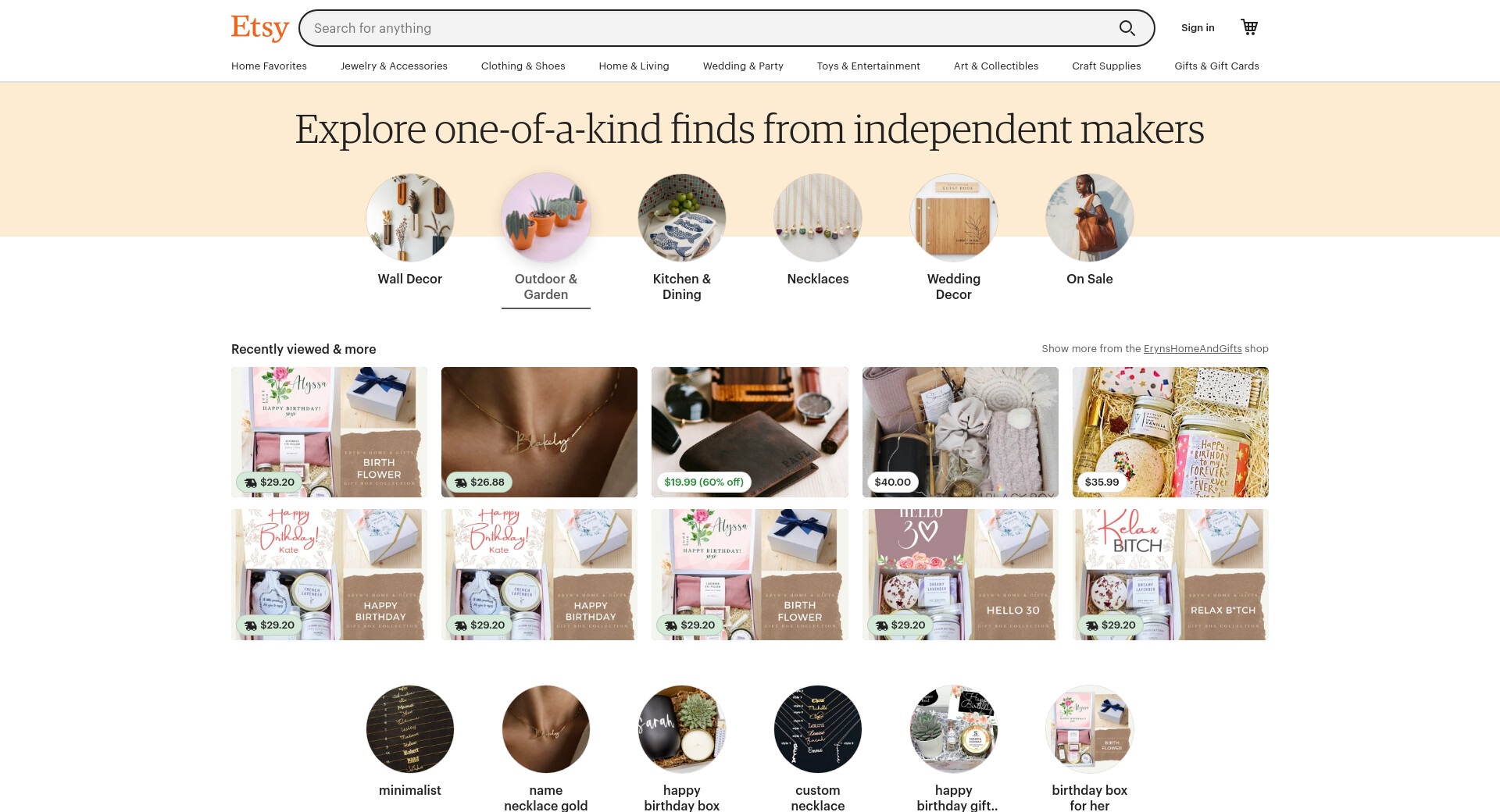1500x812 pixels.
Task: Open the $26.88 name necklace listing
Action: click(x=539, y=432)
